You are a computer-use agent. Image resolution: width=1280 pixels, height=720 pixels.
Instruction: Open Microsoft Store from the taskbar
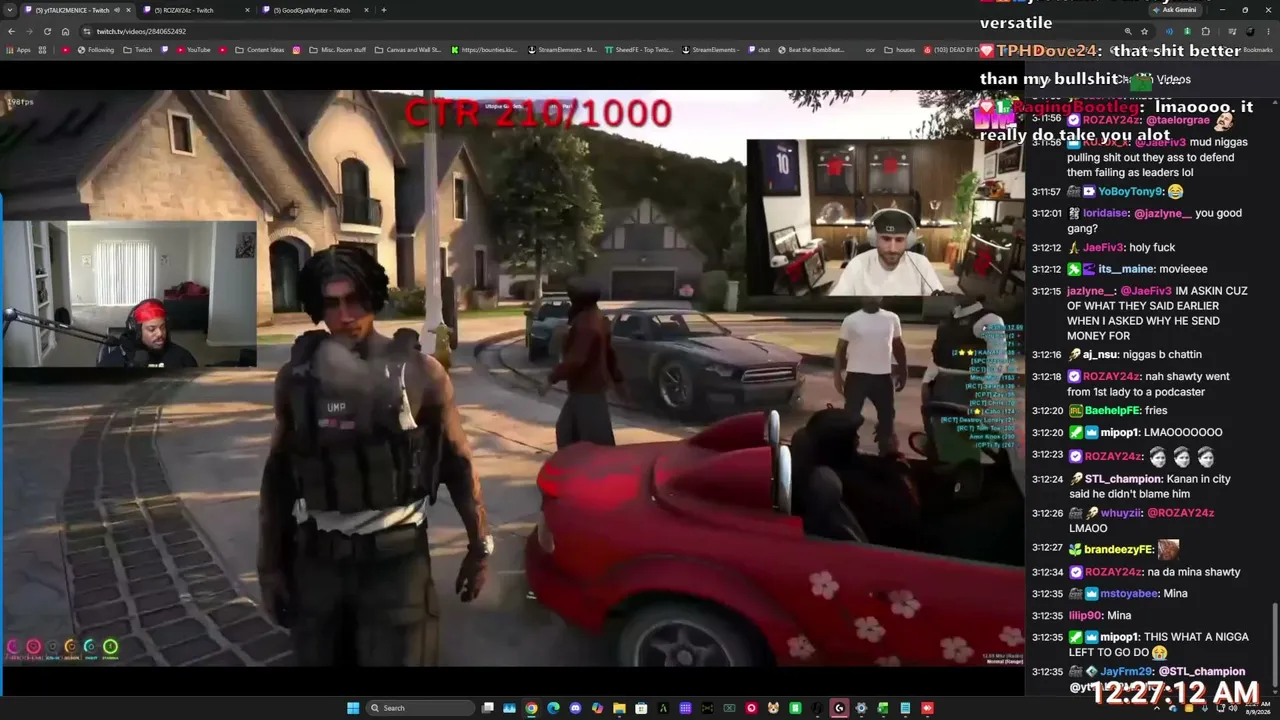(641, 708)
